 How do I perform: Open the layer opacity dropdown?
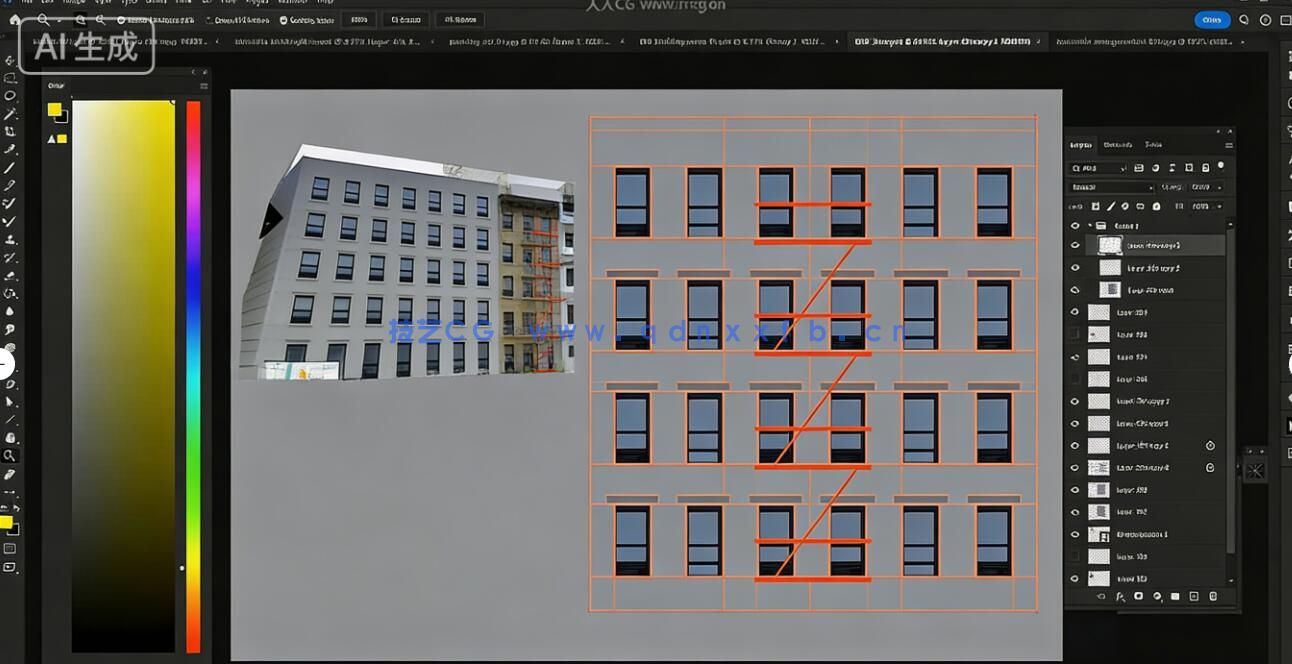click(1204, 187)
